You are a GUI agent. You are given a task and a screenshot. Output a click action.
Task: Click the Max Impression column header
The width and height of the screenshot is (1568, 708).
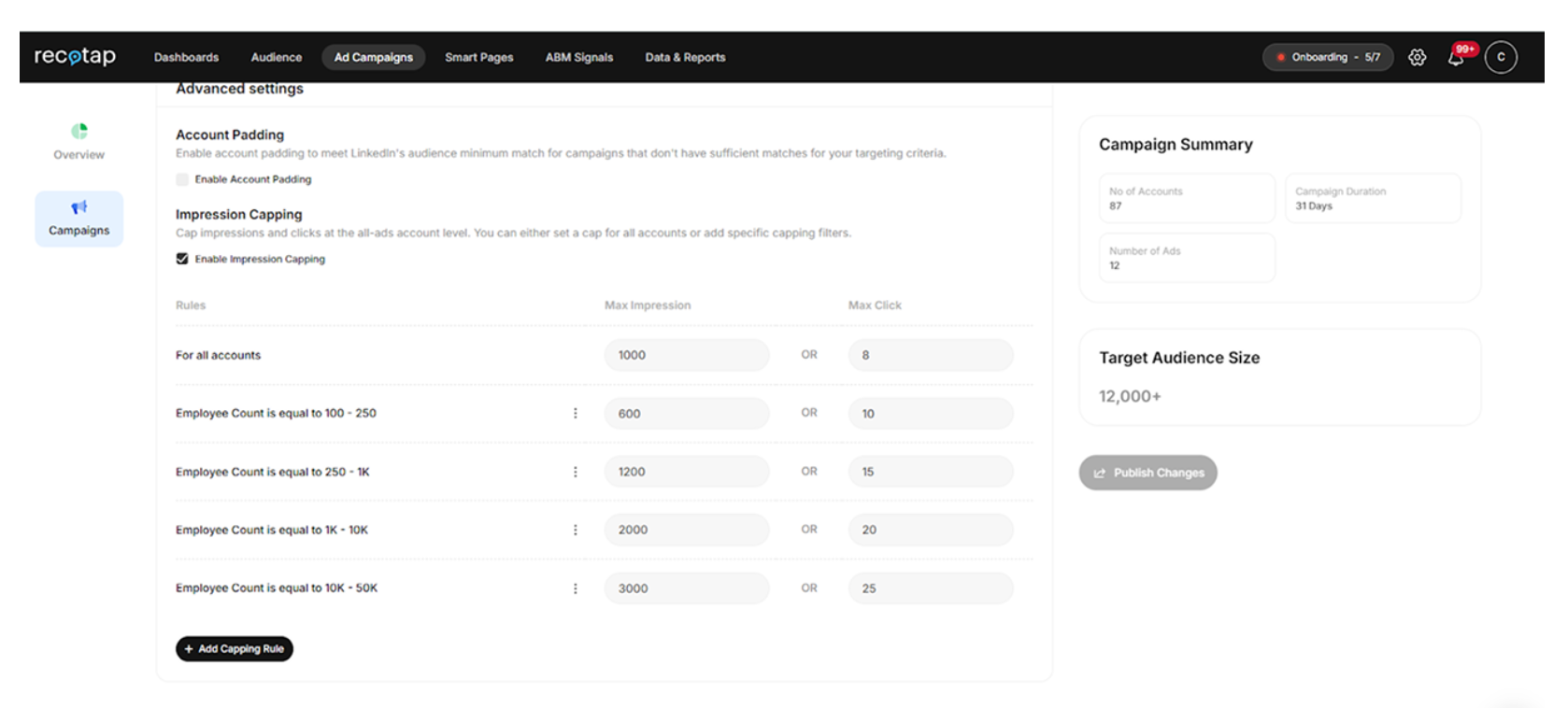click(x=648, y=305)
